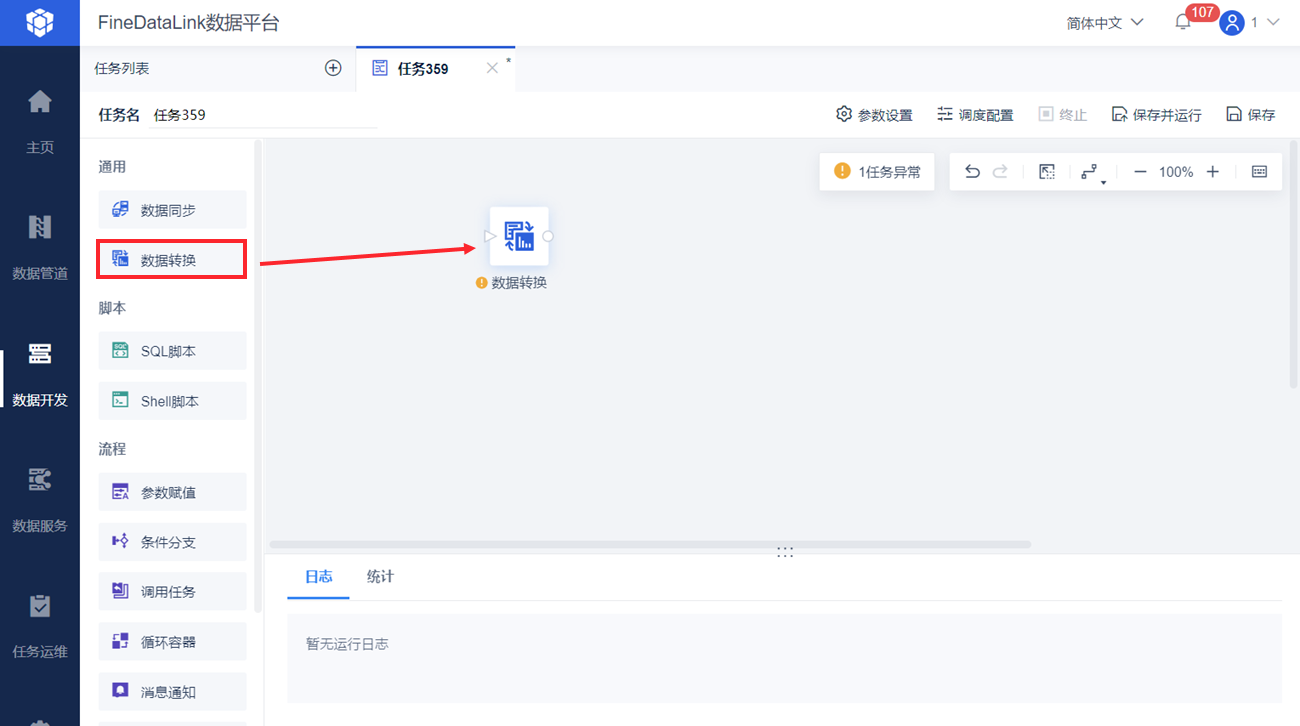Open the 数据服务 sidebar section
The image size is (1300, 726).
pyautogui.click(x=40, y=500)
